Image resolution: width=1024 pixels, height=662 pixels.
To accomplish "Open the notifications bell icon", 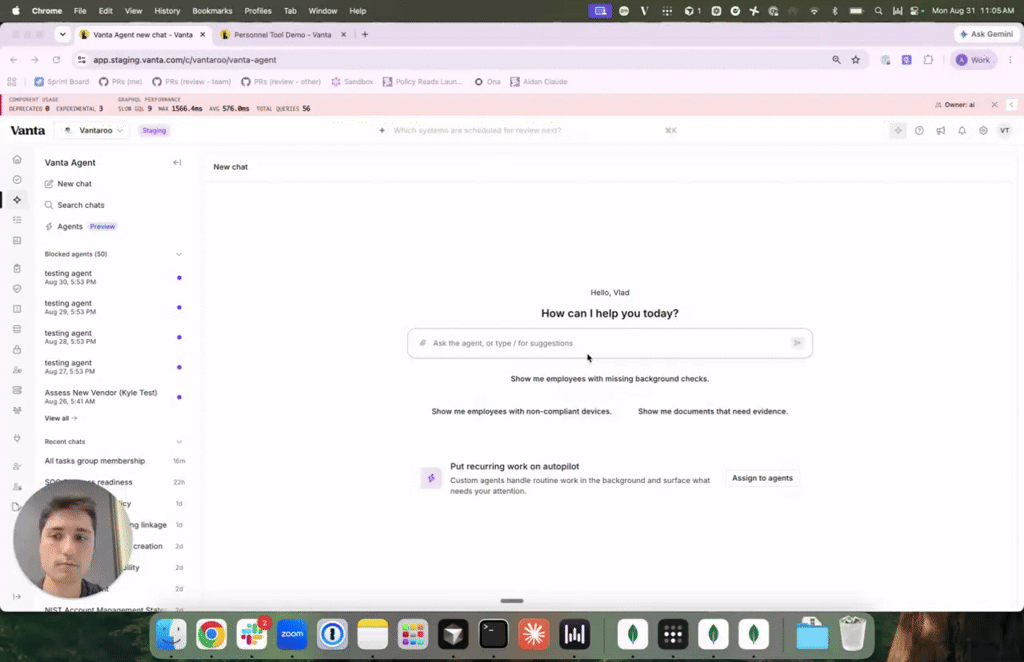I will (x=962, y=131).
